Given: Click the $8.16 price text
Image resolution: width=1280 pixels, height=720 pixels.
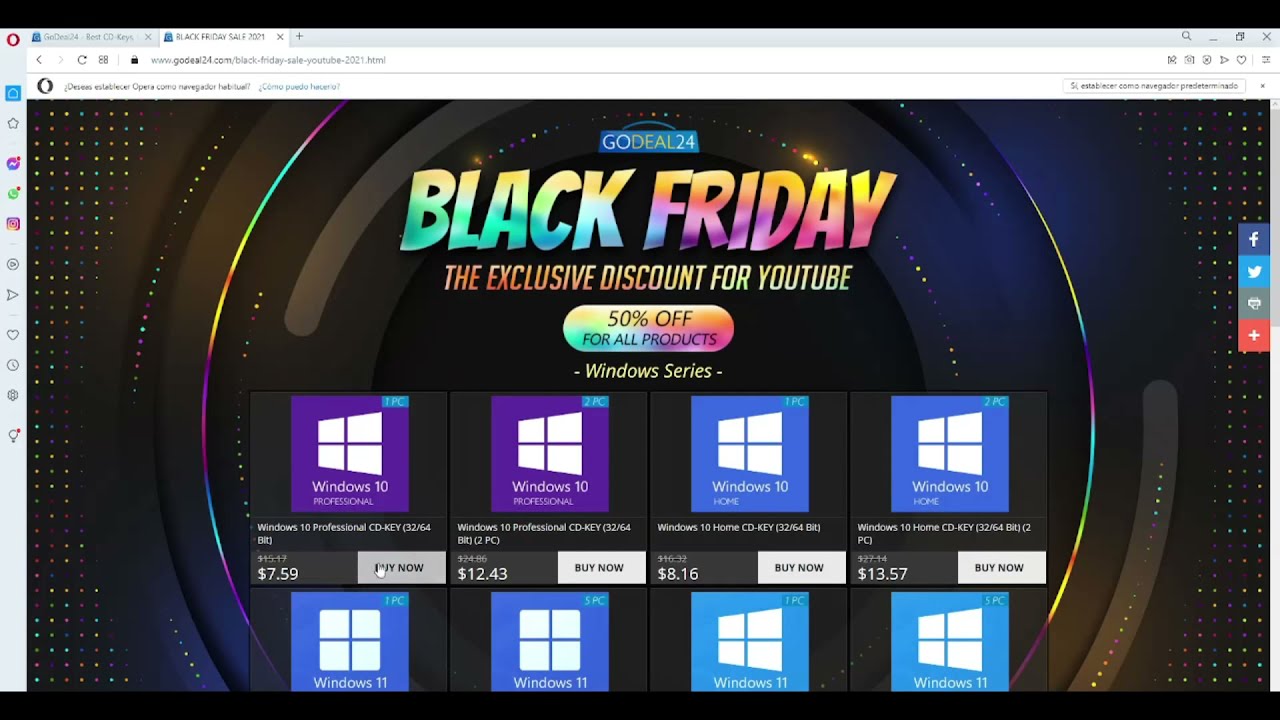Looking at the screenshot, I should [678, 574].
